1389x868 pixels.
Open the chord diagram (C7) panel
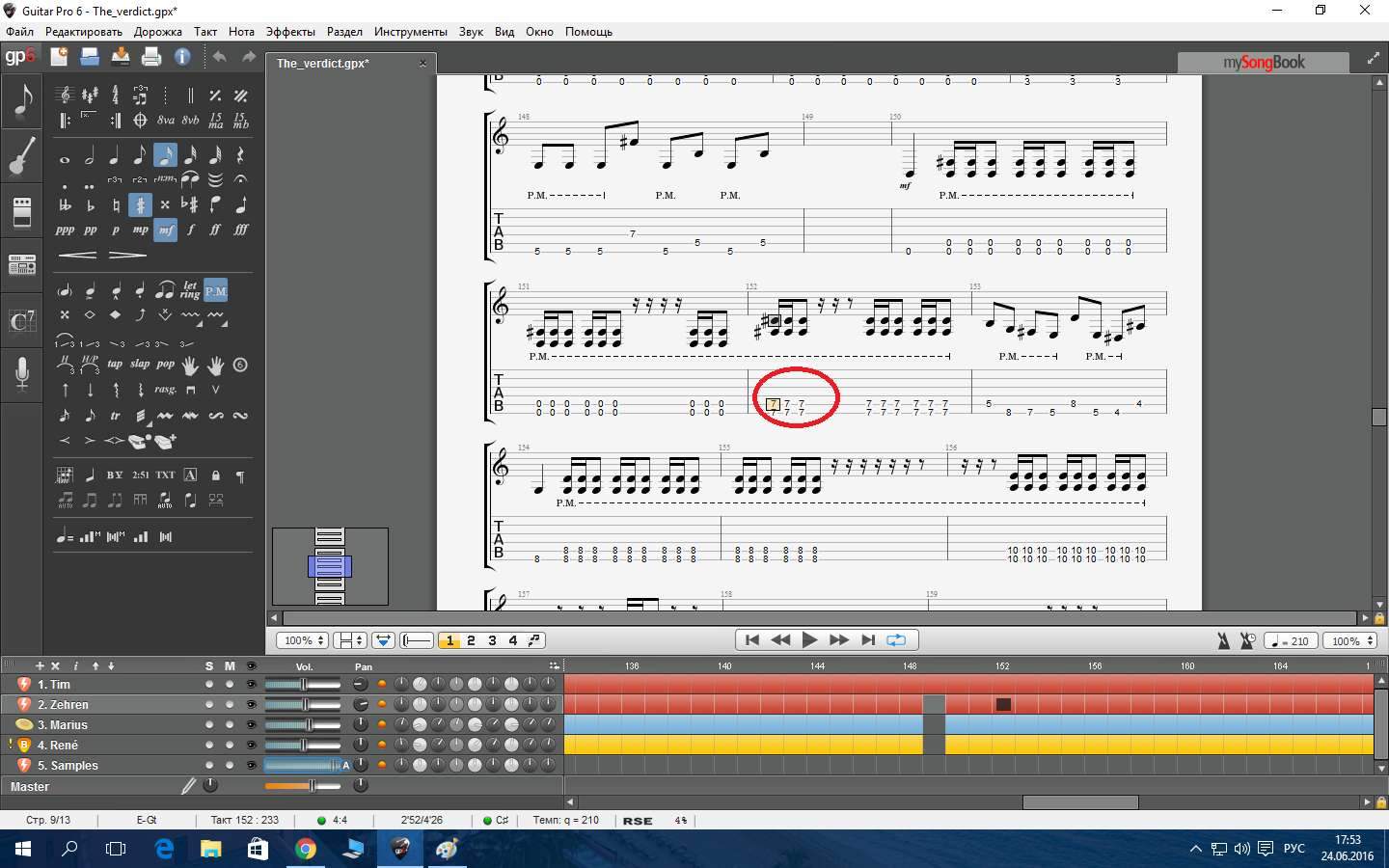22,320
